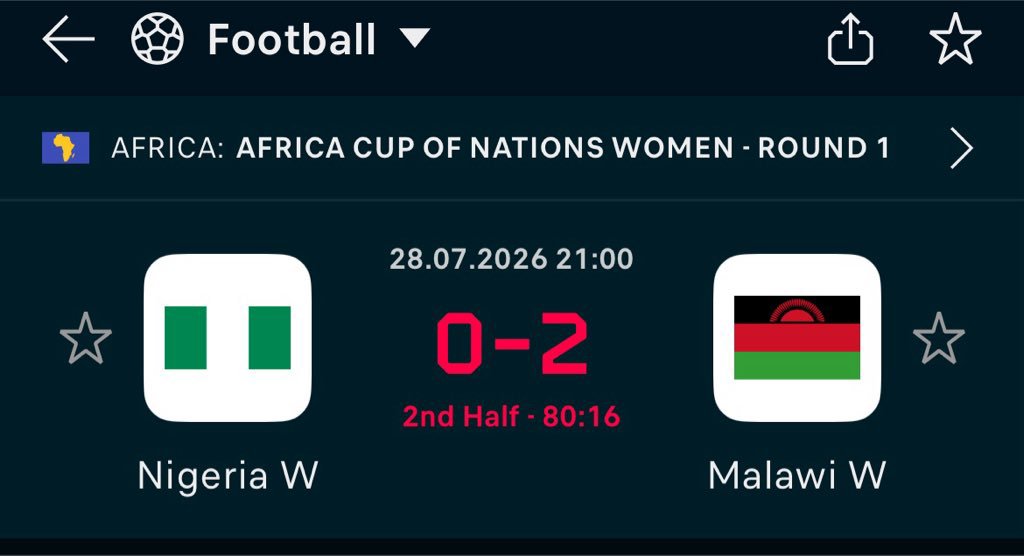The width and height of the screenshot is (1024, 556).
Task: Tap the football sport icon
Action: pos(157,39)
